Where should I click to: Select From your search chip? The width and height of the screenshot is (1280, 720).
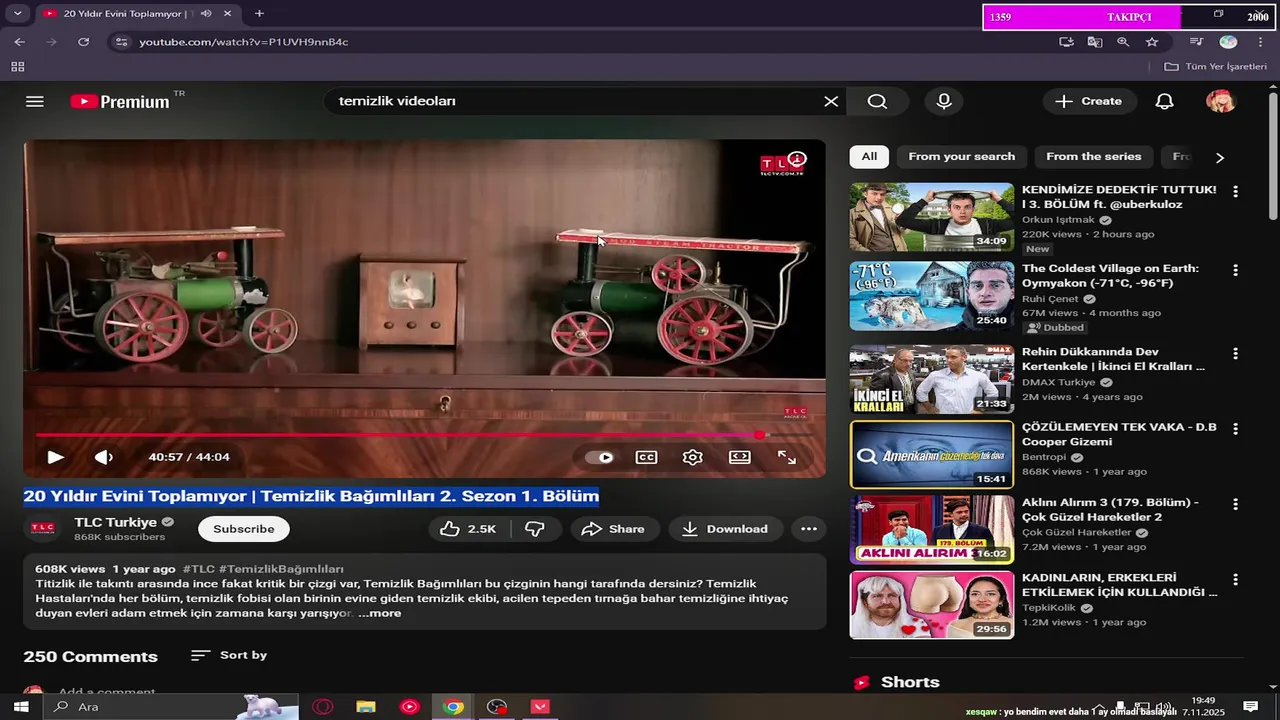(961, 157)
